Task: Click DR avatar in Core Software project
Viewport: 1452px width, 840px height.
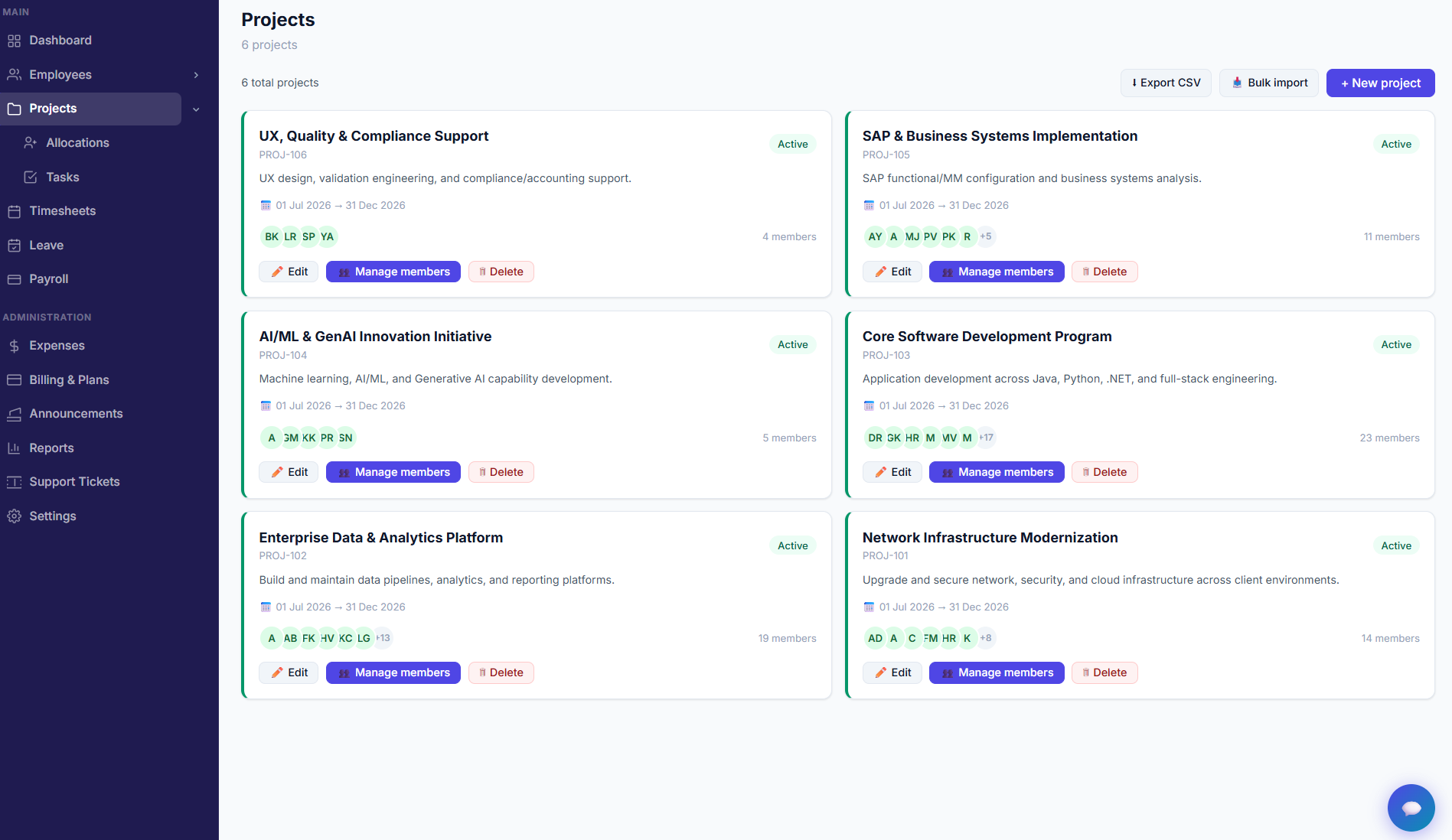Action: 875,438
